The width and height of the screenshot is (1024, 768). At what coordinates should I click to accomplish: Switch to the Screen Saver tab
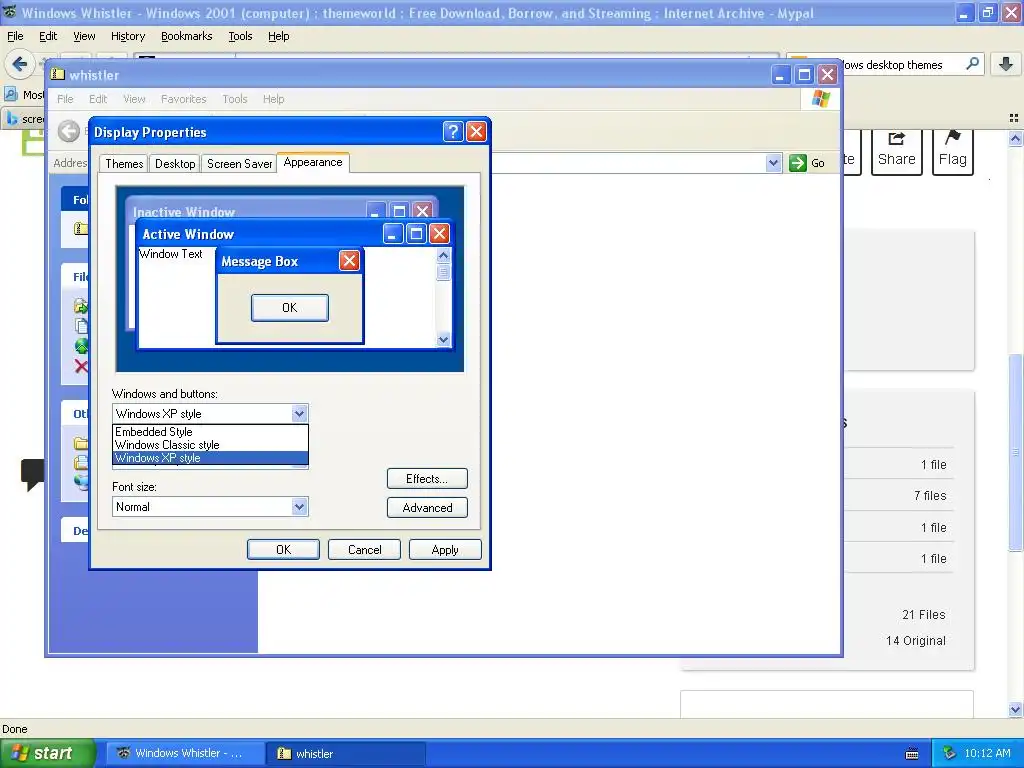(x=239, y=164)
